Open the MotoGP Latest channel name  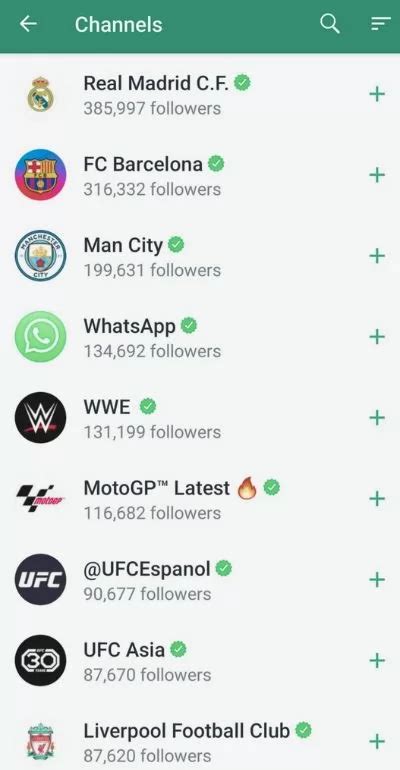pos(157,488)
